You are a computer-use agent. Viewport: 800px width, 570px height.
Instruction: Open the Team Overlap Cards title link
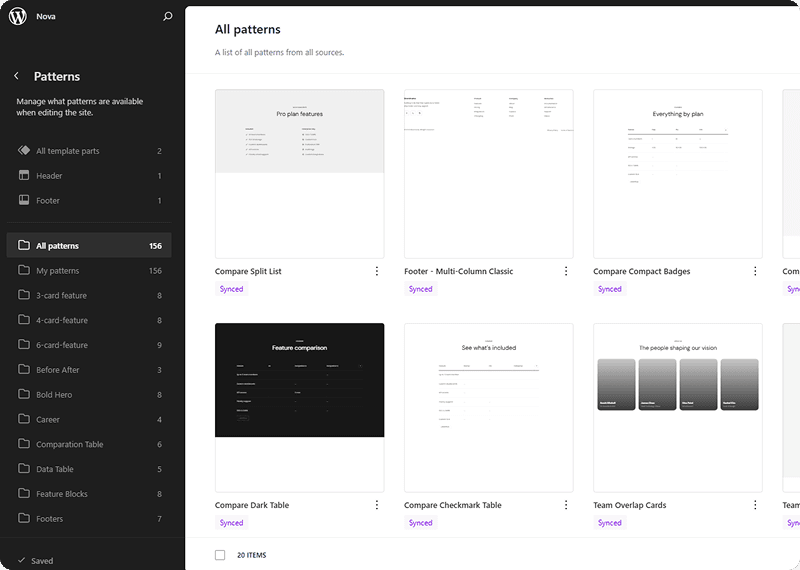click(629, 505)
